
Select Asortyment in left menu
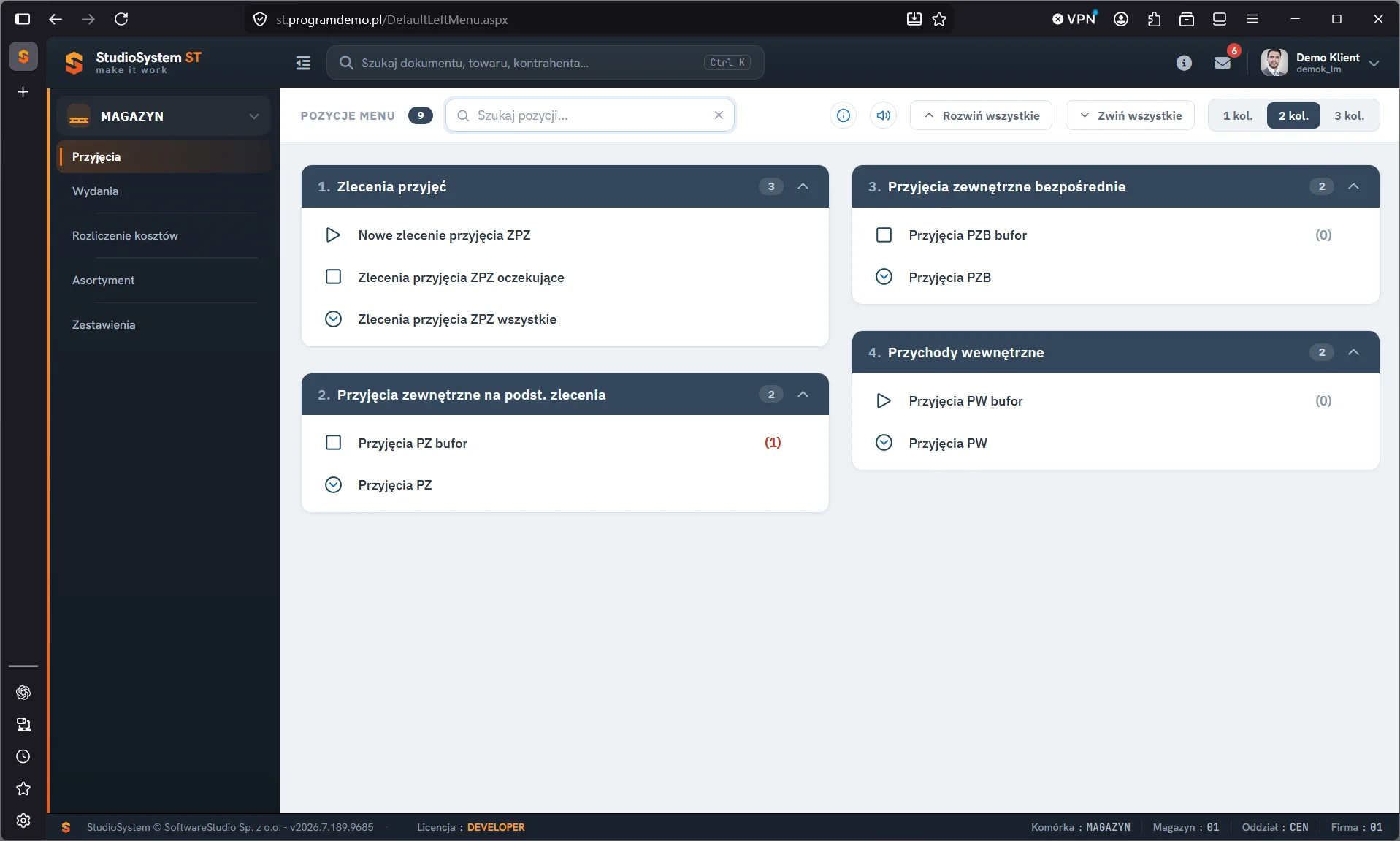103,280
